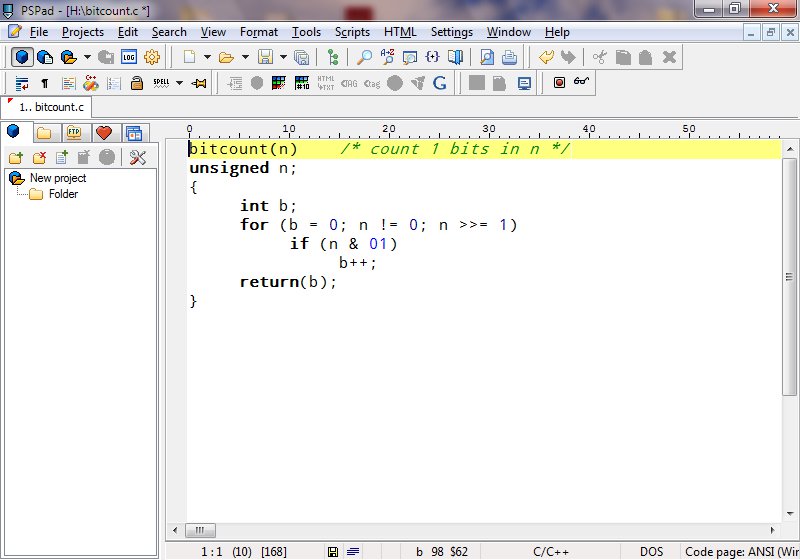Open project tools wrench icon
Image resolution: width=800 pixels, height=560 pixels.
pos(138,158)
